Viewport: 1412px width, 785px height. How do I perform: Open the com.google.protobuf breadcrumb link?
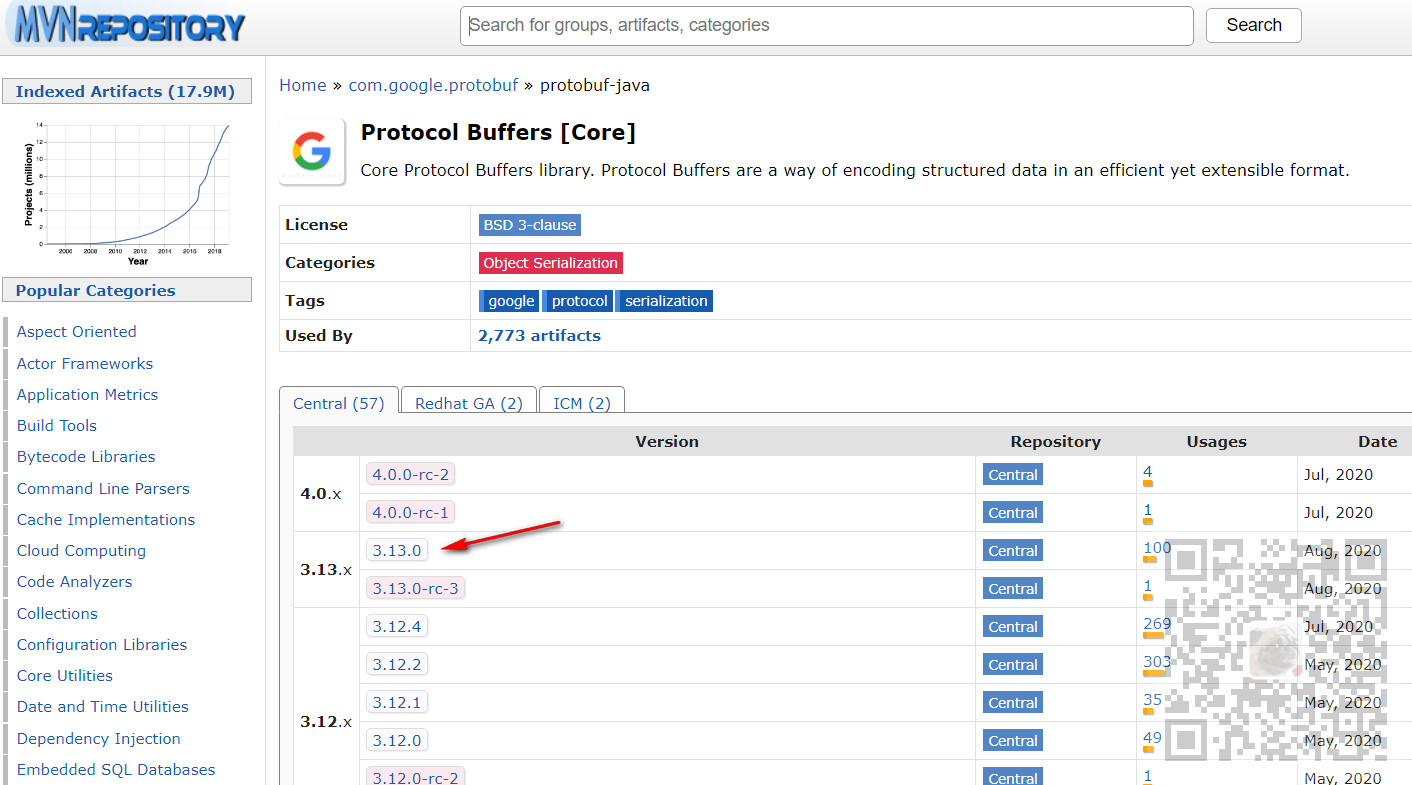click(x=433, y=85)
